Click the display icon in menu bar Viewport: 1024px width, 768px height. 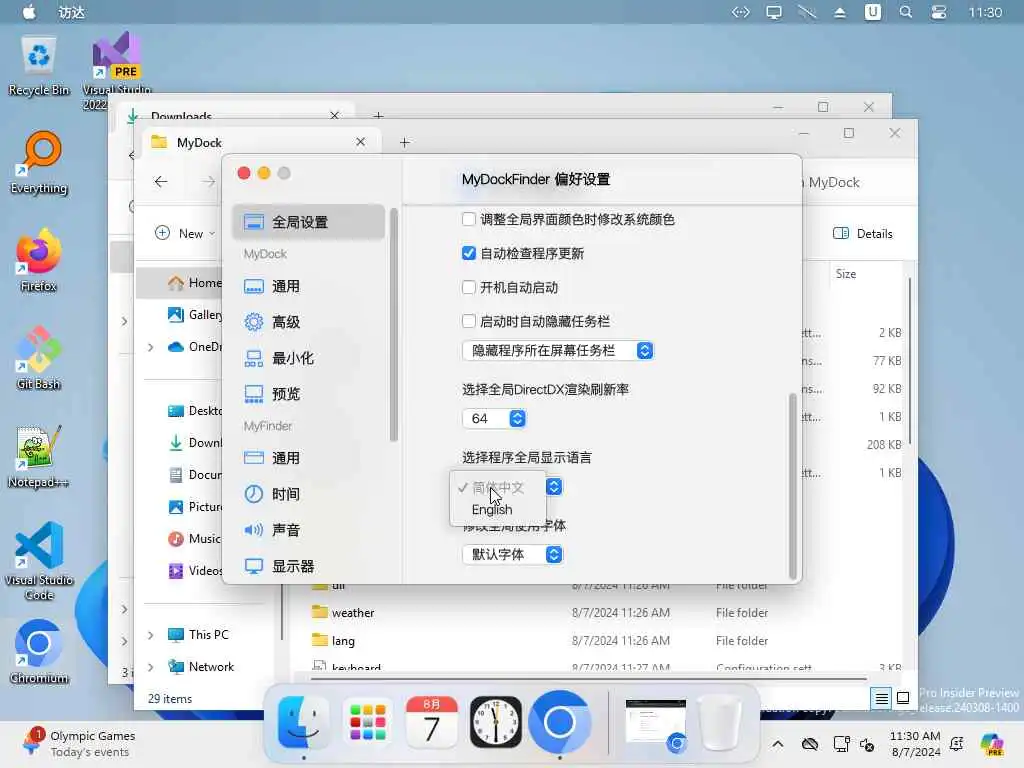pos(774,12)
